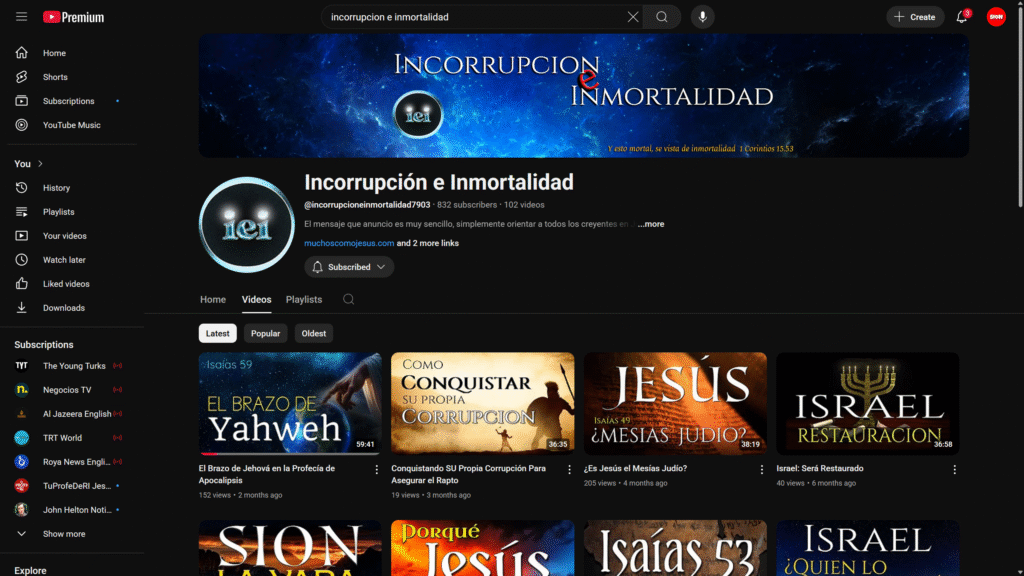Open the notifications bell

[962, 17]
